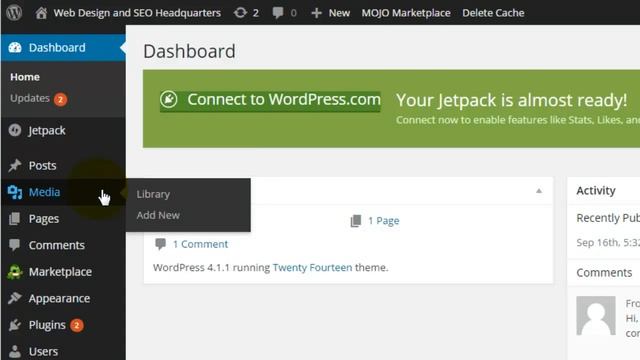Click the Jetpack sidebar icon

click(15, 130)
